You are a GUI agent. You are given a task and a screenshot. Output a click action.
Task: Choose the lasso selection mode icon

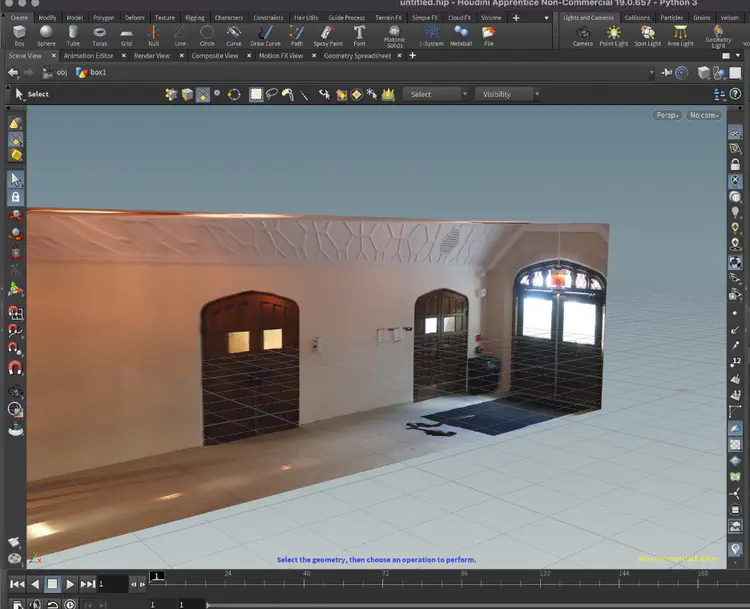[x=272, y=94]
